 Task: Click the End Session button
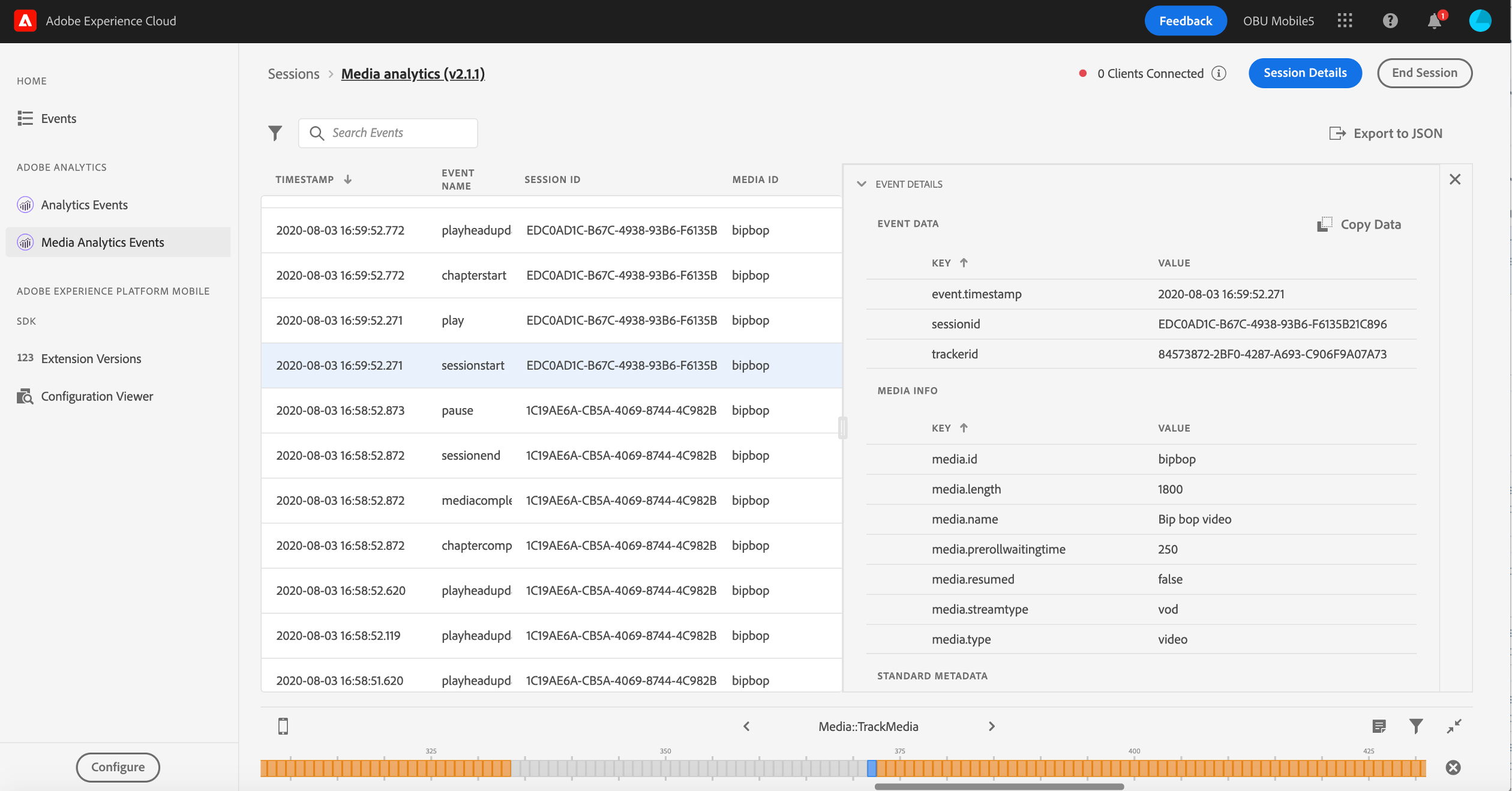point(1424,73)
